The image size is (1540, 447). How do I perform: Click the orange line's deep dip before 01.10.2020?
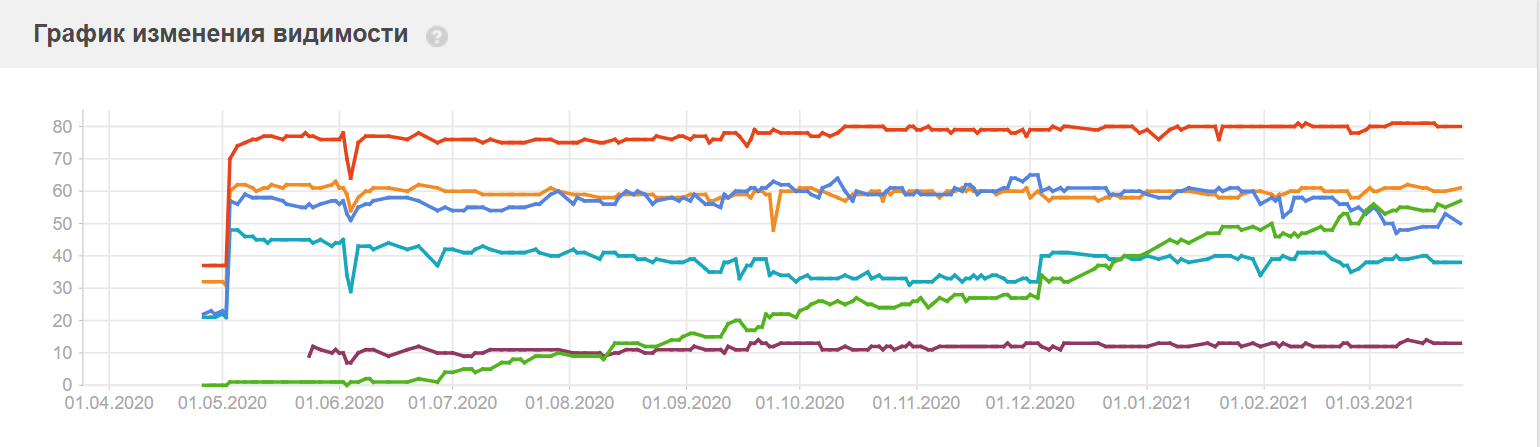773,230
